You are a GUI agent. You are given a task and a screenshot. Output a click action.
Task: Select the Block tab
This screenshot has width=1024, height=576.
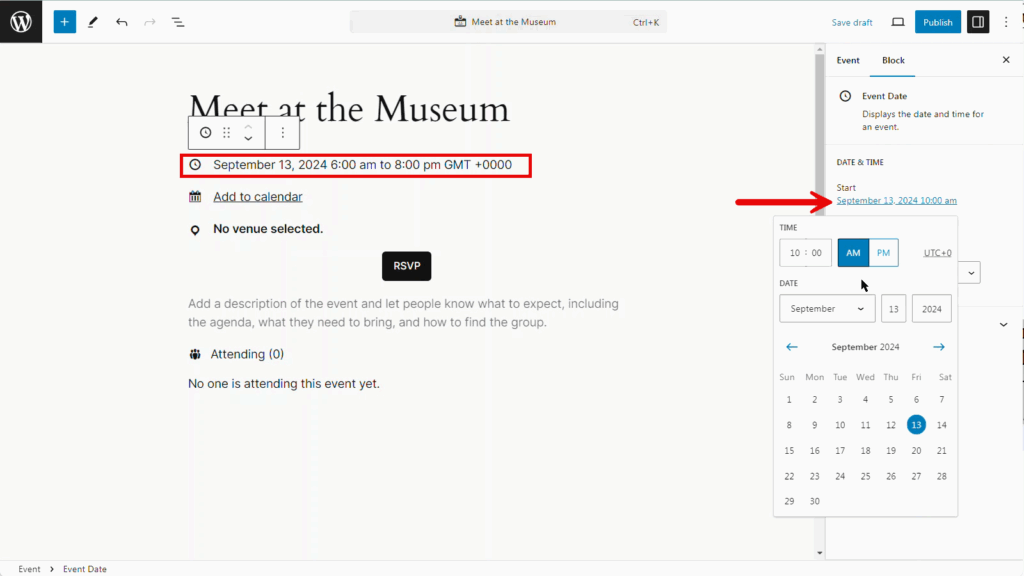(893, 60)
